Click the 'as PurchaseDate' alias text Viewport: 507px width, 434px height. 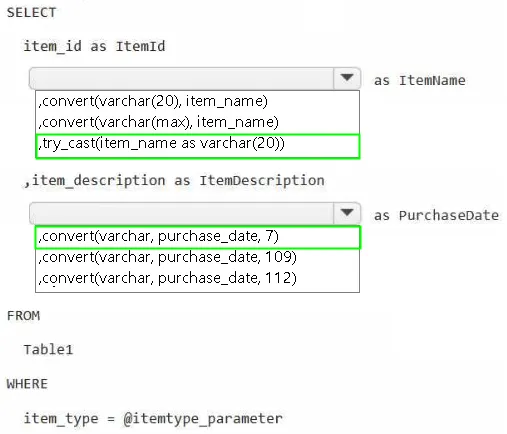436,215
